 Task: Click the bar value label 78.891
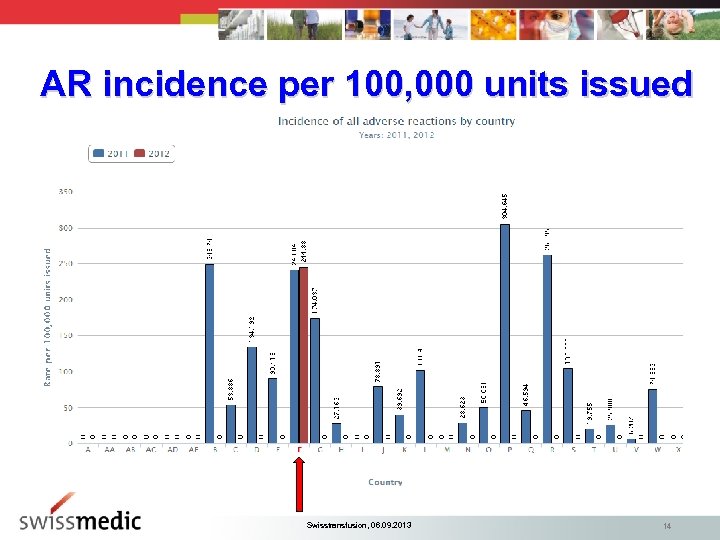click(x=377, y=372)
